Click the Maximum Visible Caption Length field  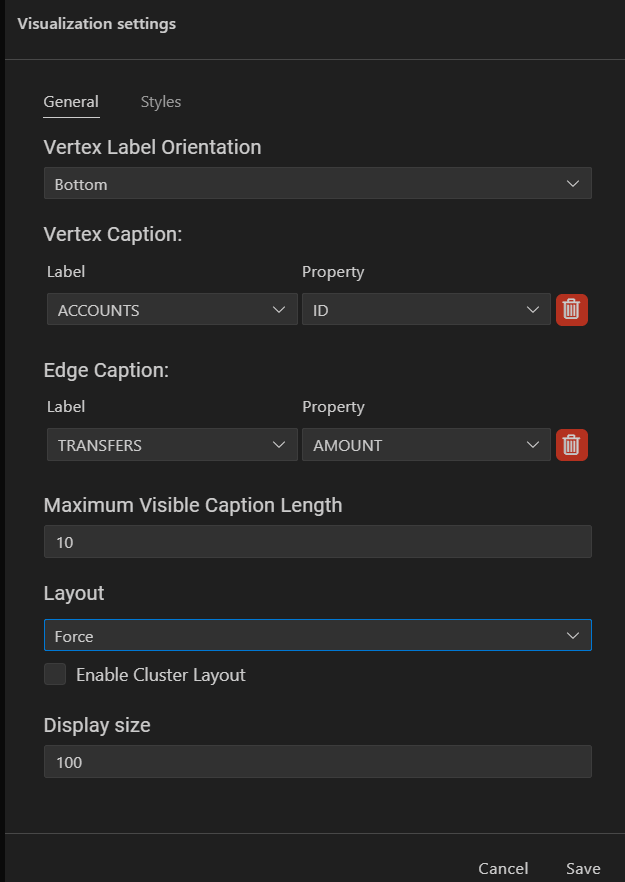317,542
